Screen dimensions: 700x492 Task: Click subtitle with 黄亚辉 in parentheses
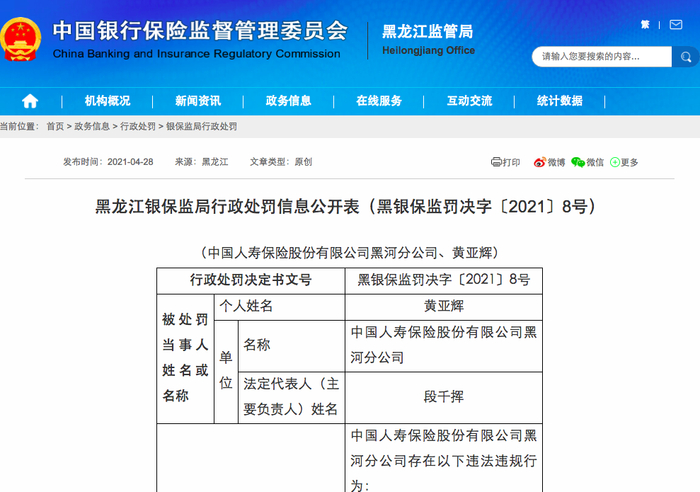350,253
